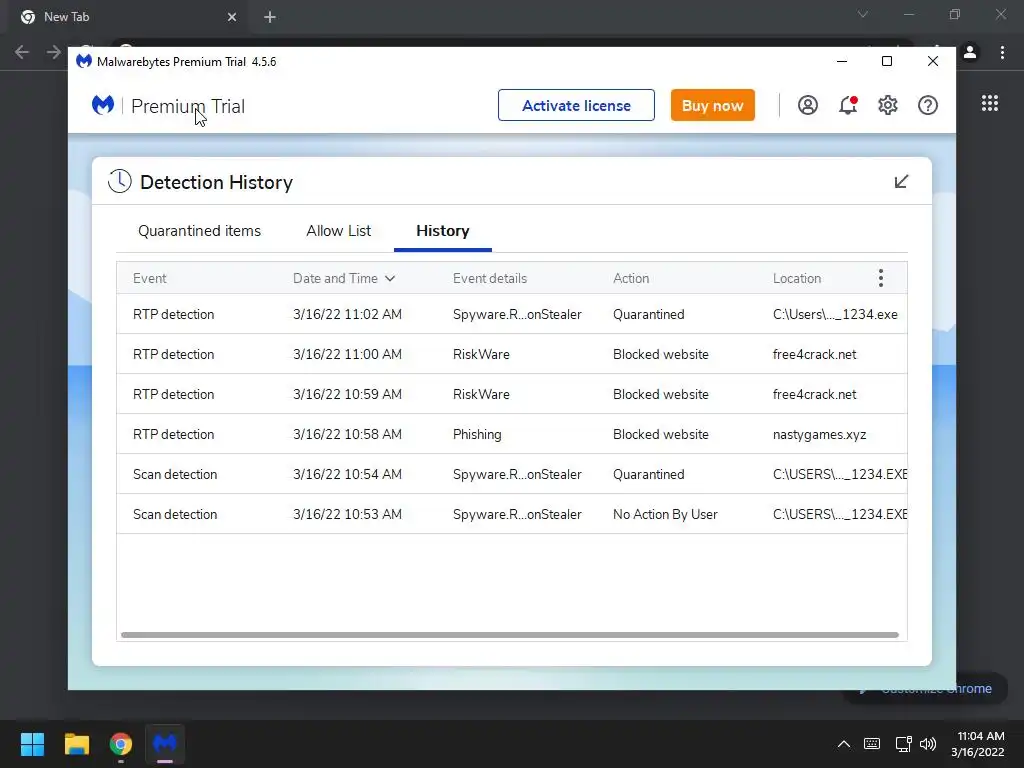Click the 'Phishing' event details cell
Screen dimensions: 1024x768
point(477,434)
